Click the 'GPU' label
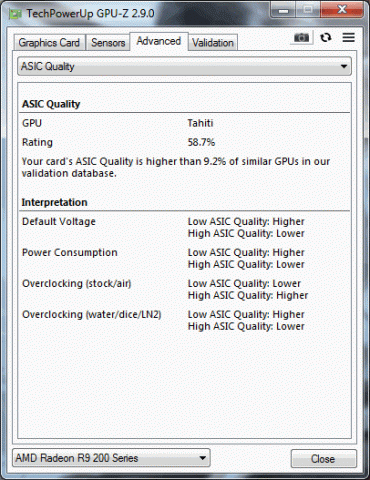The width and height of the screenshot is (370, 480). 32,123
